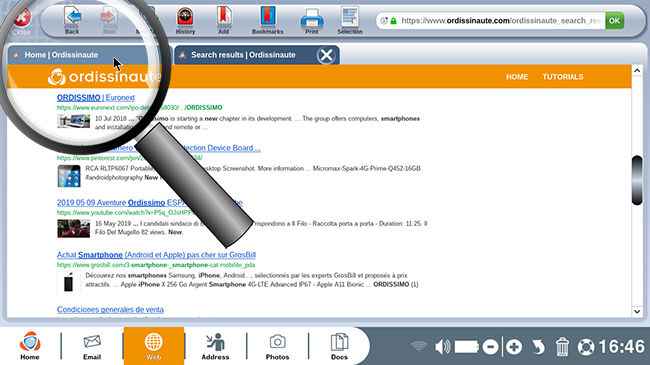Open HOME in the orange header
This screenshot has height=365, width=650.
tap(517, 77)
